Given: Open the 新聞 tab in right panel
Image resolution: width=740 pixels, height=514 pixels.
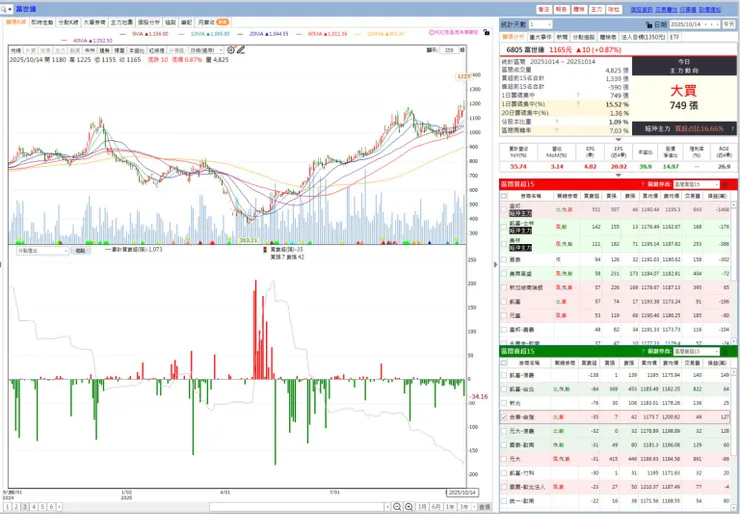Looking at the screenshot, I should click(x=562, y=37).
